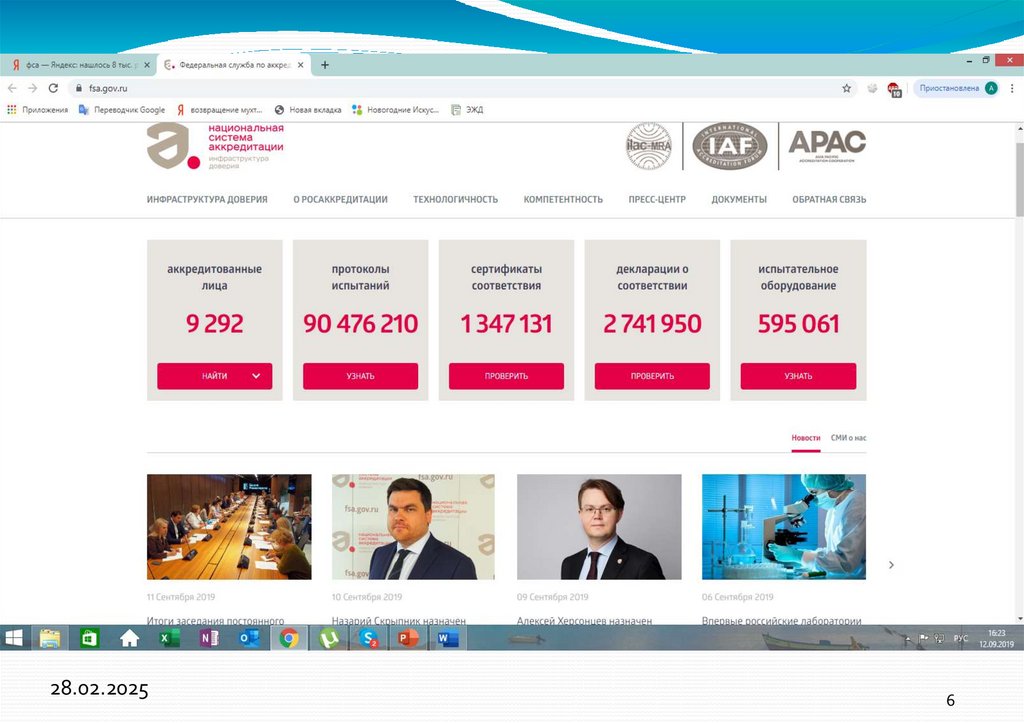Image resolution: width=1024 pixels, height=723 pixels.
Task: Expand the Найти dropdown under аккредитованные лица
Action: pos(214,376)
